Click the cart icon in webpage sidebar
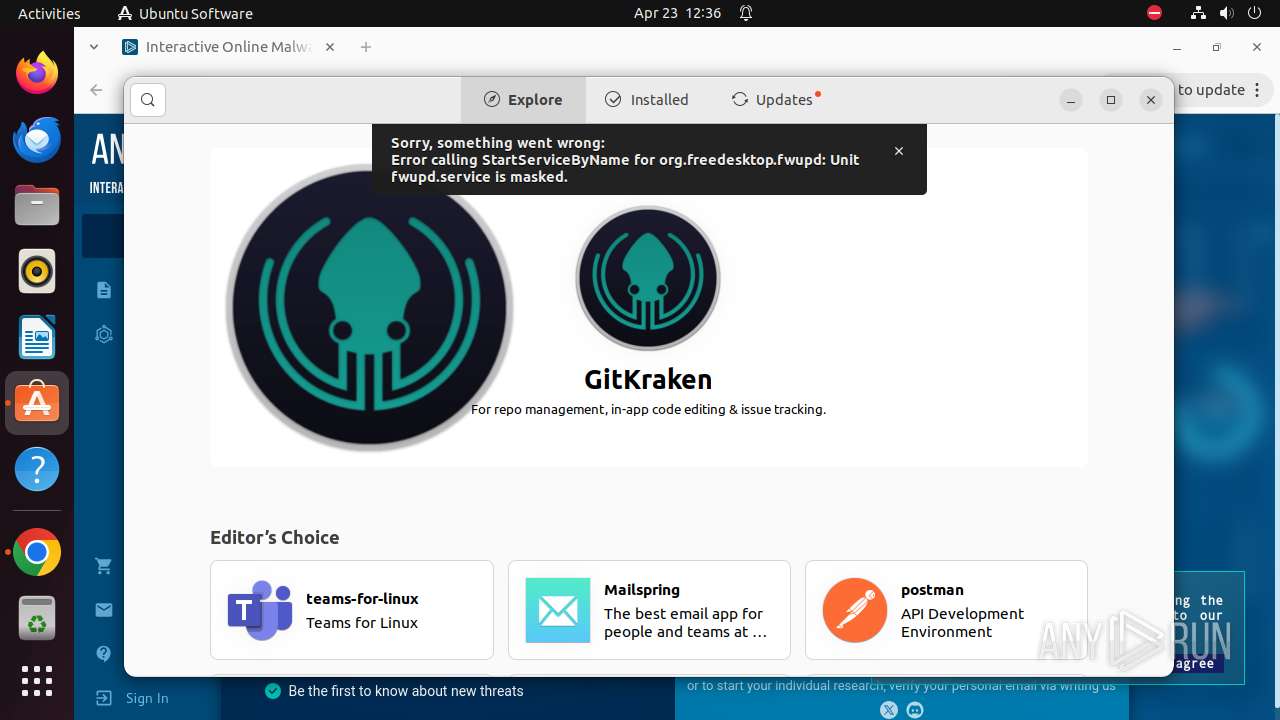Screen dimensions: 1280x720 click(x=103, y=566)
